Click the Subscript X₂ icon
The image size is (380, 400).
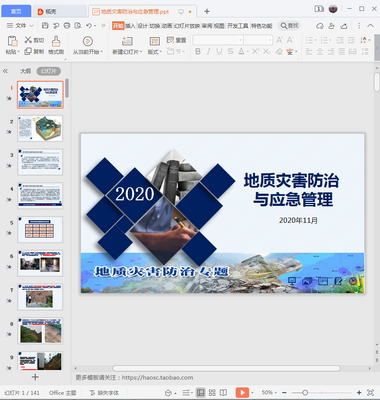(x=267, y=52)
